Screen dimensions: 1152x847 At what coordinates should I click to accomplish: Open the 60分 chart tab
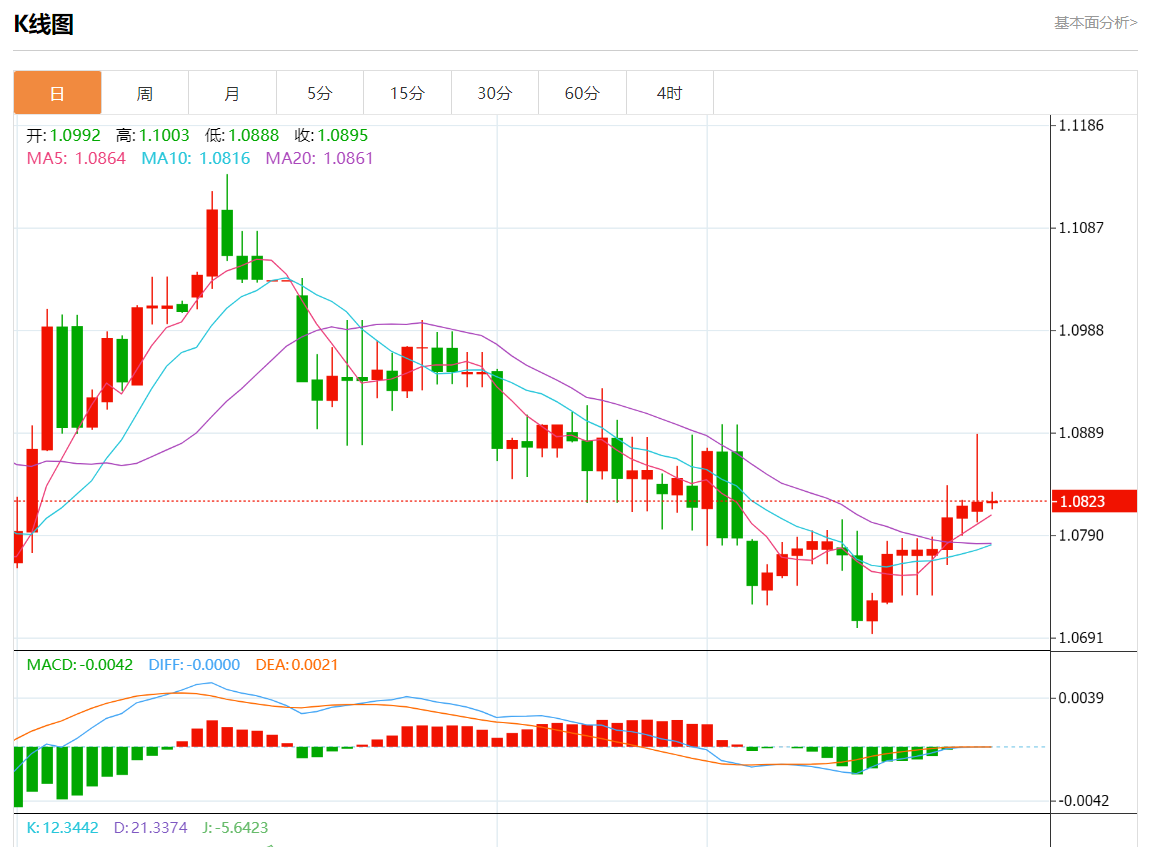tap(582, 93)
